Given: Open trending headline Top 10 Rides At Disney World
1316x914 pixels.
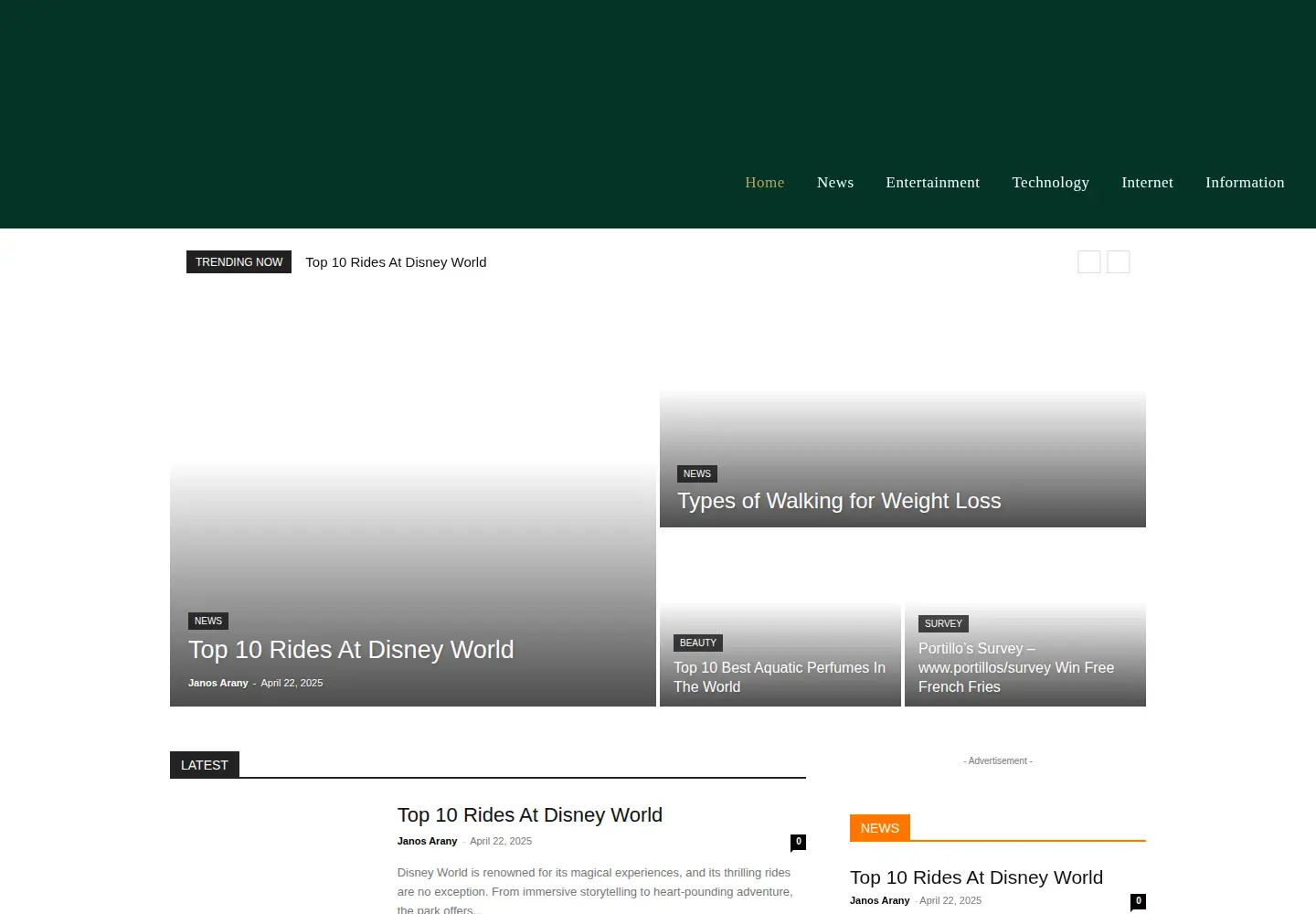Looking at the screenshot, I should tap(396, 262).
